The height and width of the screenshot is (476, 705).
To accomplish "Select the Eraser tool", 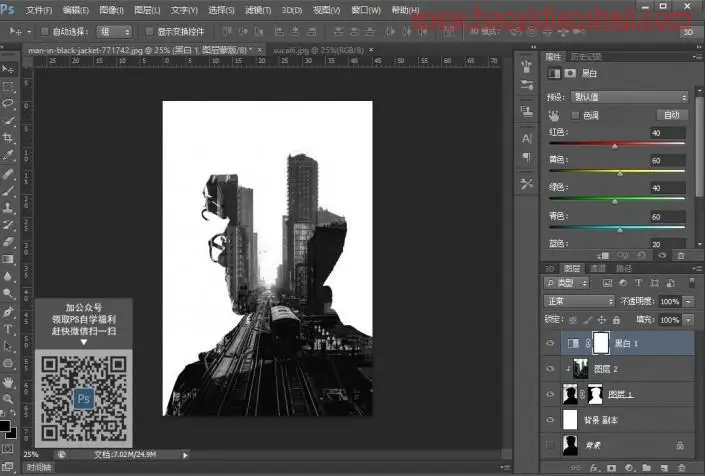I will click(x=8, y=242).
